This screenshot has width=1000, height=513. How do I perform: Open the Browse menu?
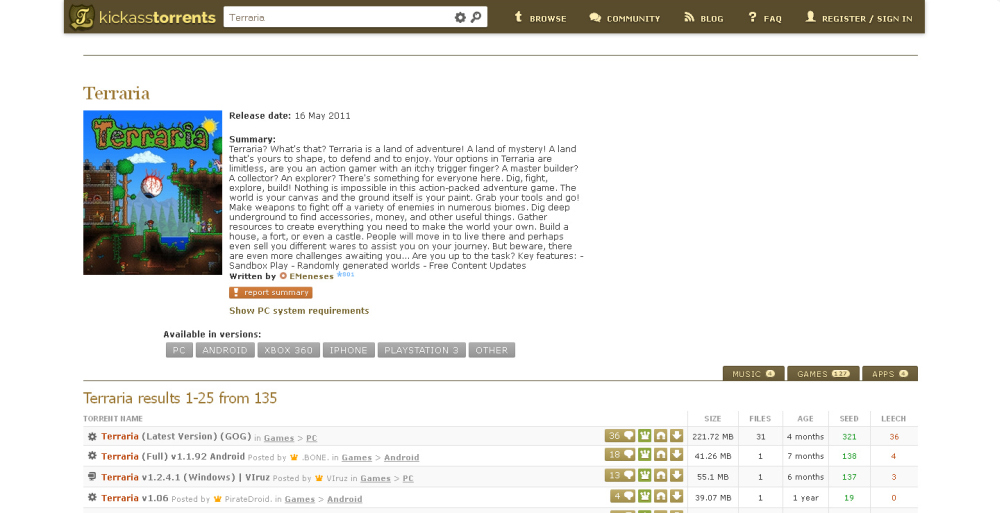[540, 18]
